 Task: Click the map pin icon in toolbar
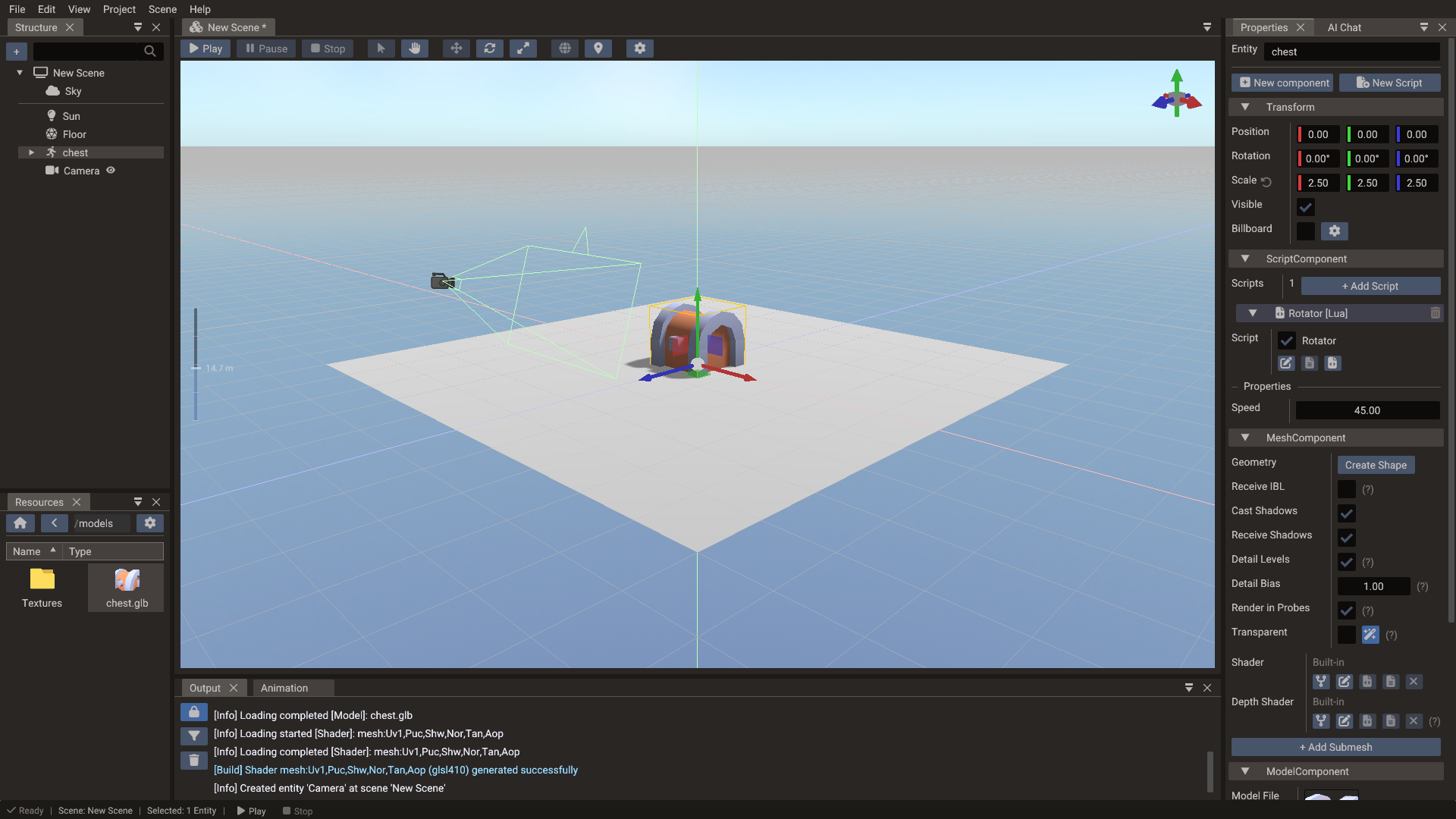point(598,49)
